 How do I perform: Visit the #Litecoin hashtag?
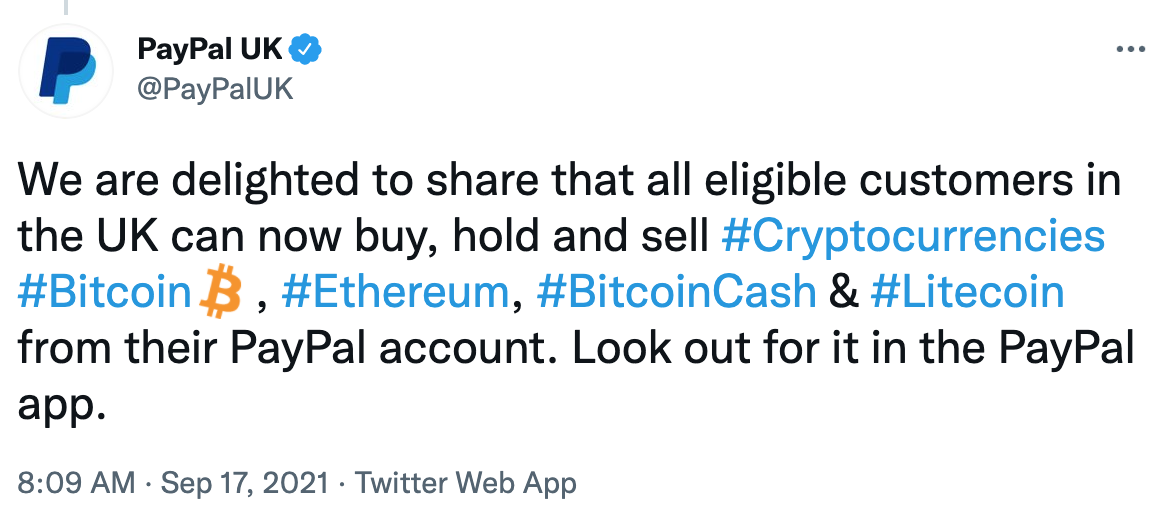pos(967,292)
